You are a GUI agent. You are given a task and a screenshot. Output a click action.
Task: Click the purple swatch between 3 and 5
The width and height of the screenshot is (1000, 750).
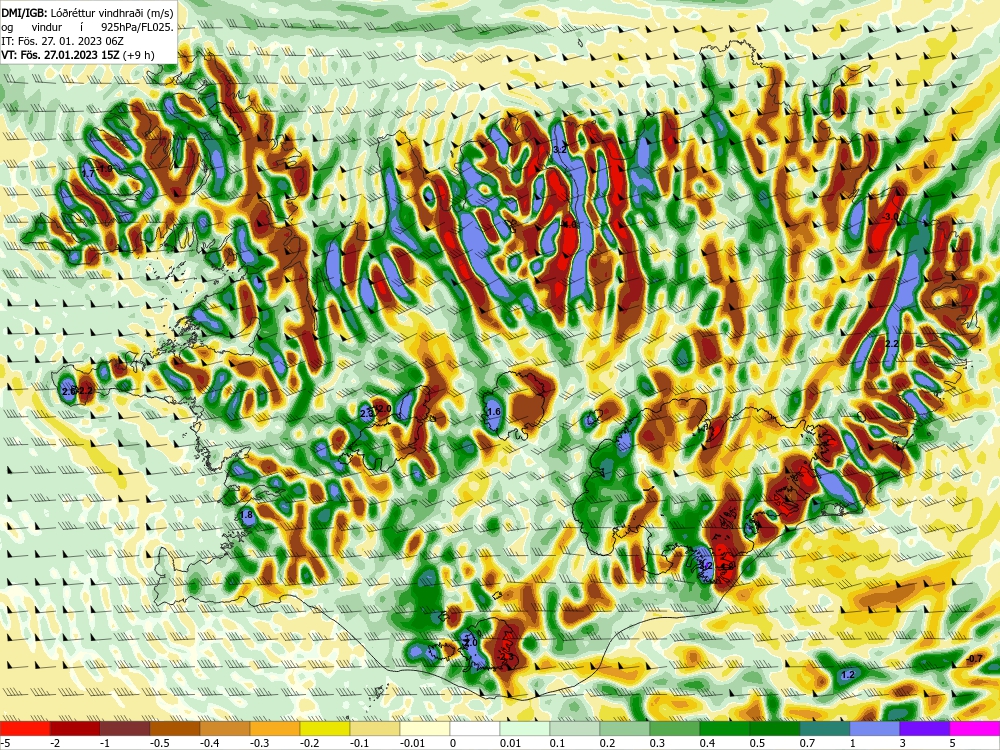click(925, 729)
